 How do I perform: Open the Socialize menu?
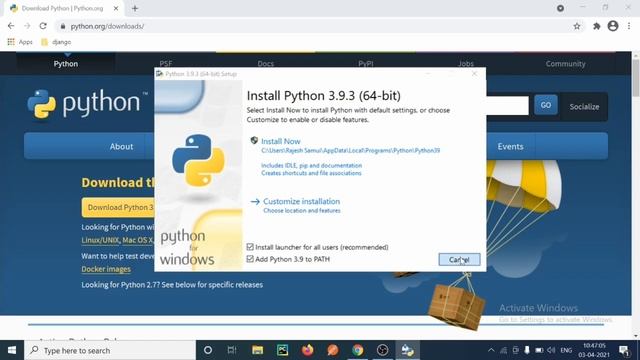[584, 107]
